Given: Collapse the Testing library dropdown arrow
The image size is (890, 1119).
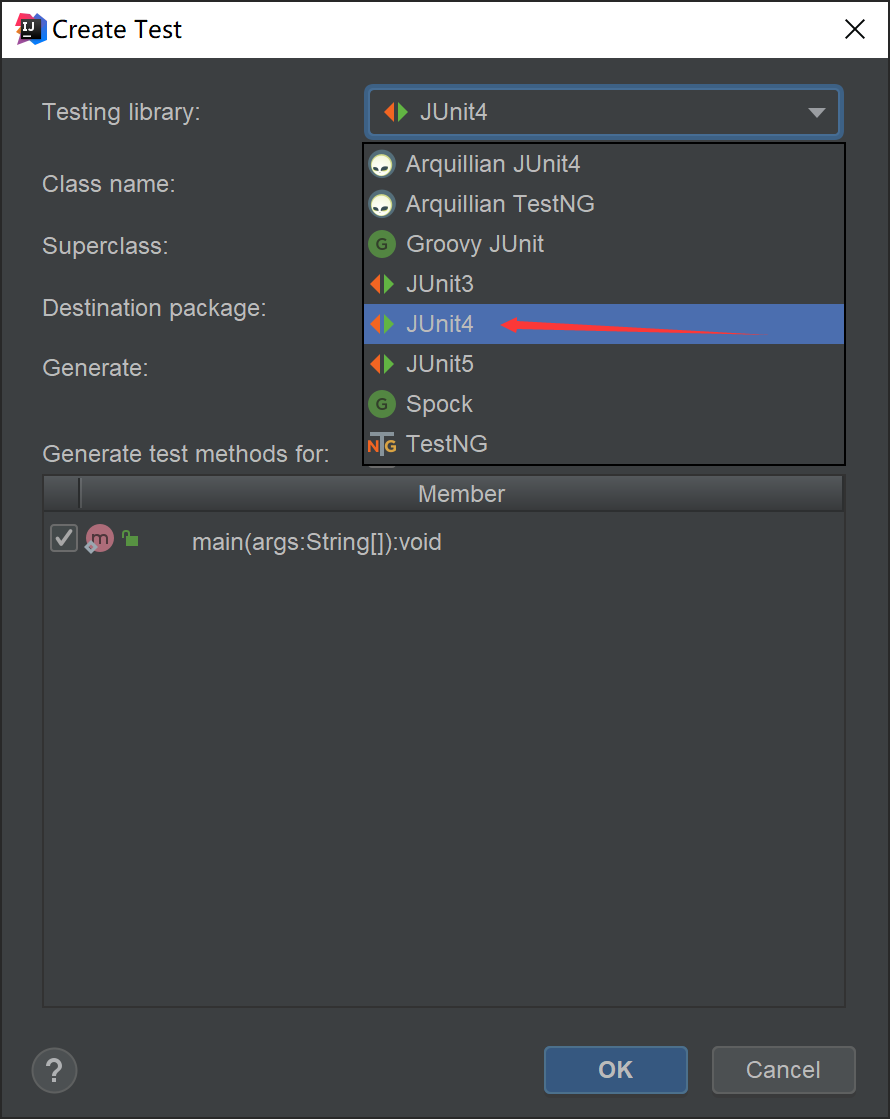Looking at the screenshot, I should point(817,112).
